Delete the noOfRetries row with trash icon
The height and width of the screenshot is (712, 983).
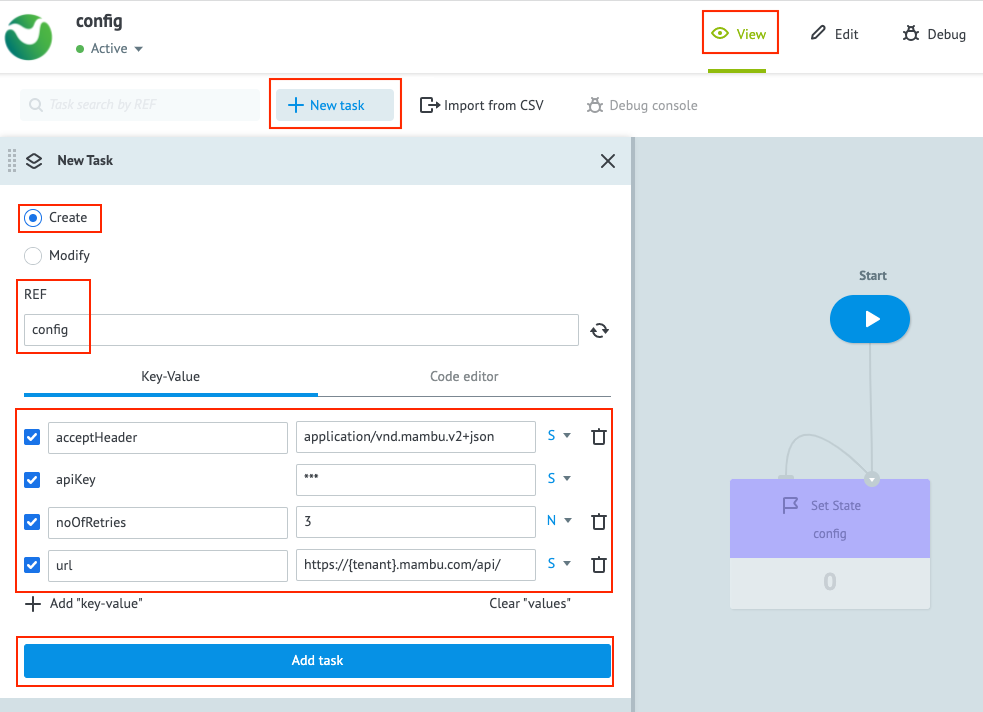click(x=599, y=521)
